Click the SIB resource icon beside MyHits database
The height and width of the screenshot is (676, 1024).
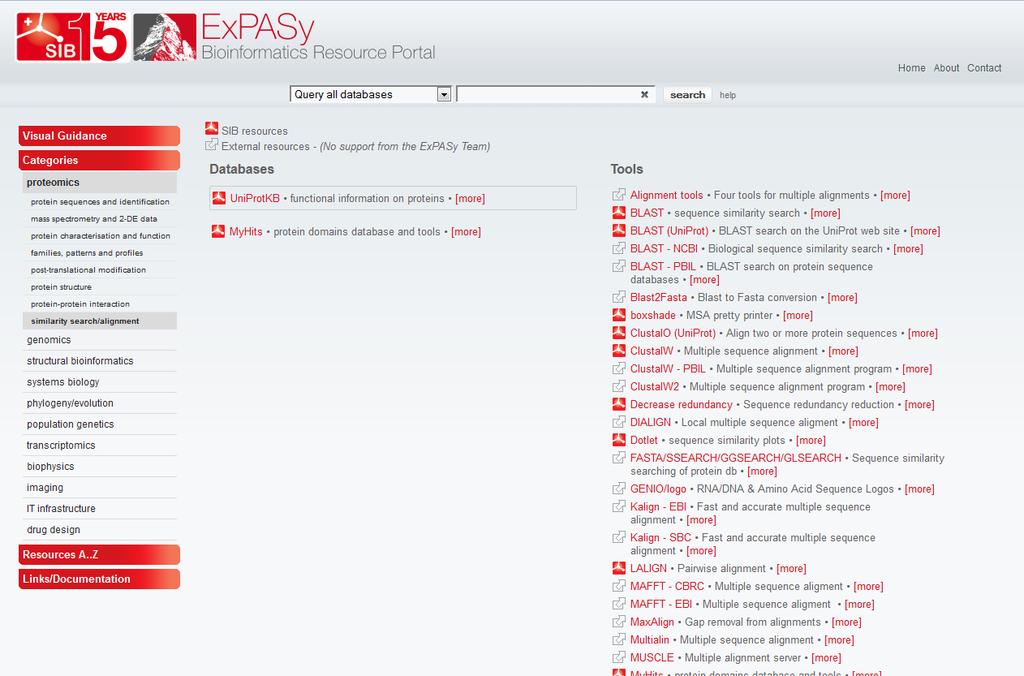coord(218,231)
